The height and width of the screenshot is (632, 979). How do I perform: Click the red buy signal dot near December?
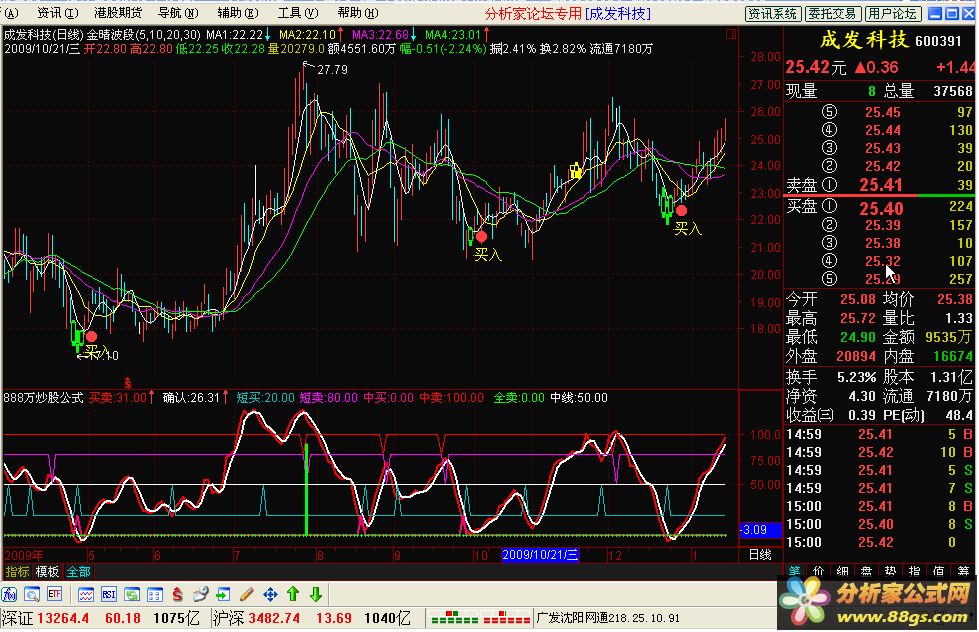tap(681, 210)
